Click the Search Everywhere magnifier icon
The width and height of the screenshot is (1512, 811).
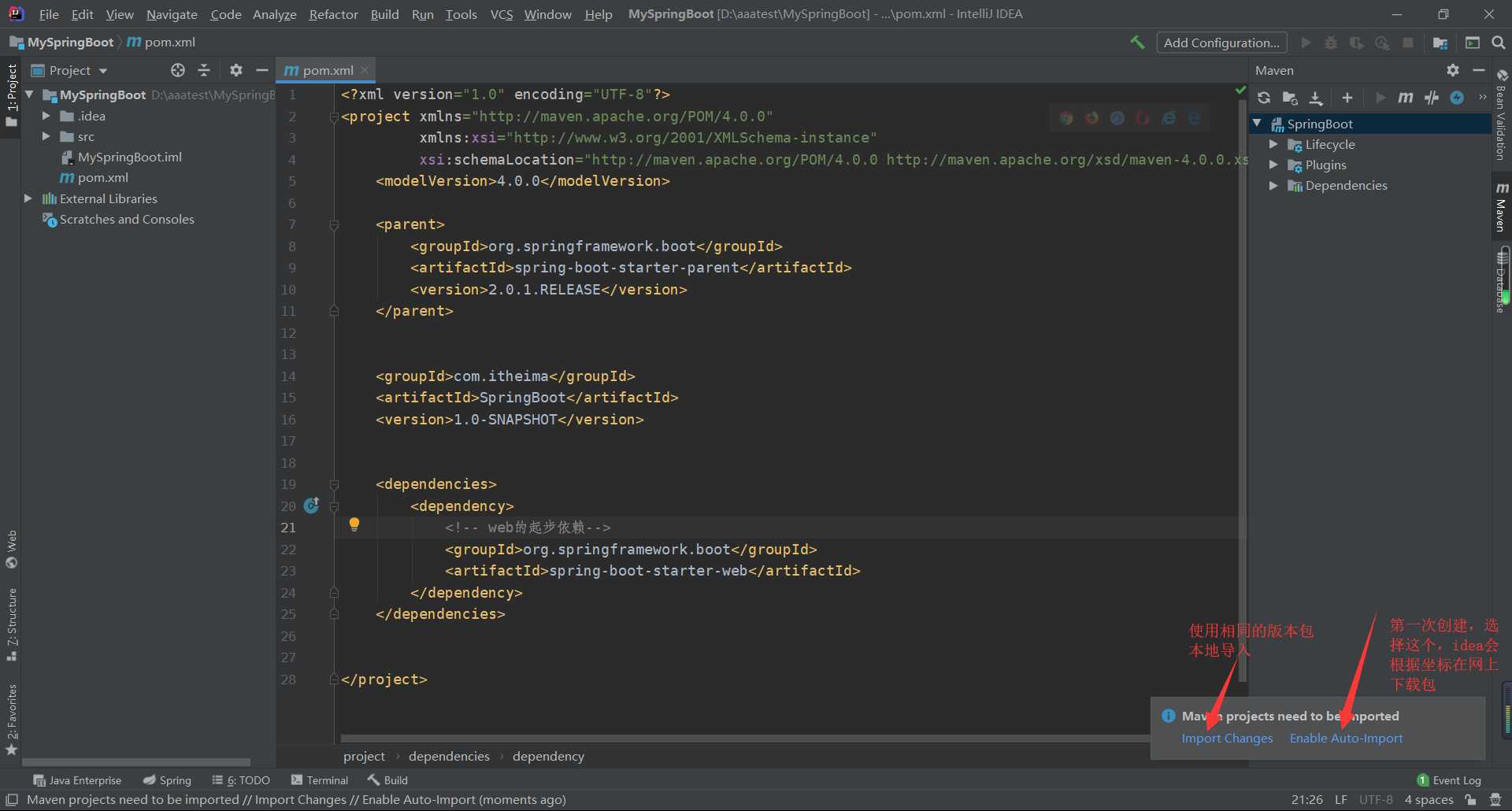[1499, 43]
